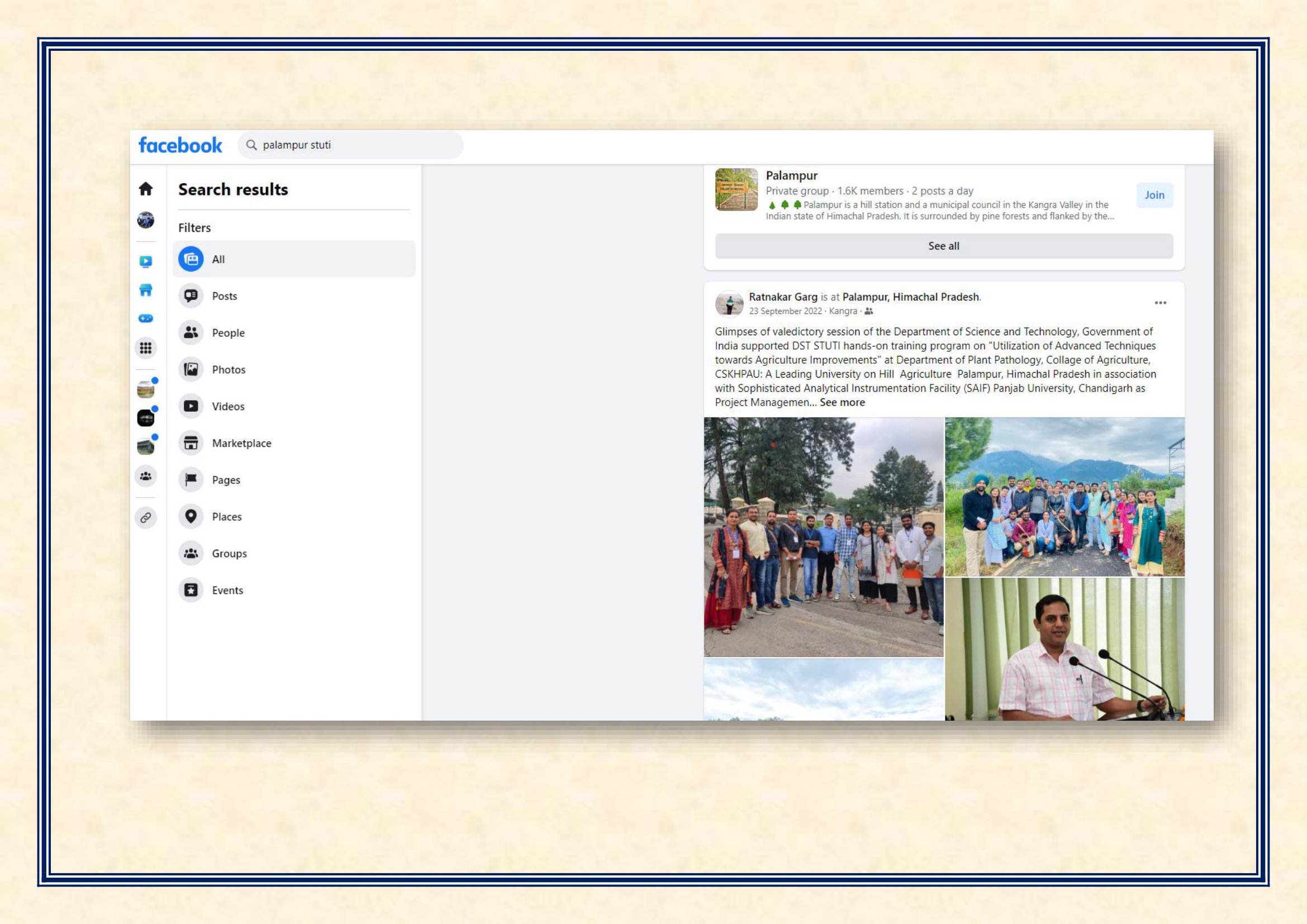Viewport: 1307px width, 924px height.
Task: Open the building-photo shortcut below the black one
Action: 146,447
